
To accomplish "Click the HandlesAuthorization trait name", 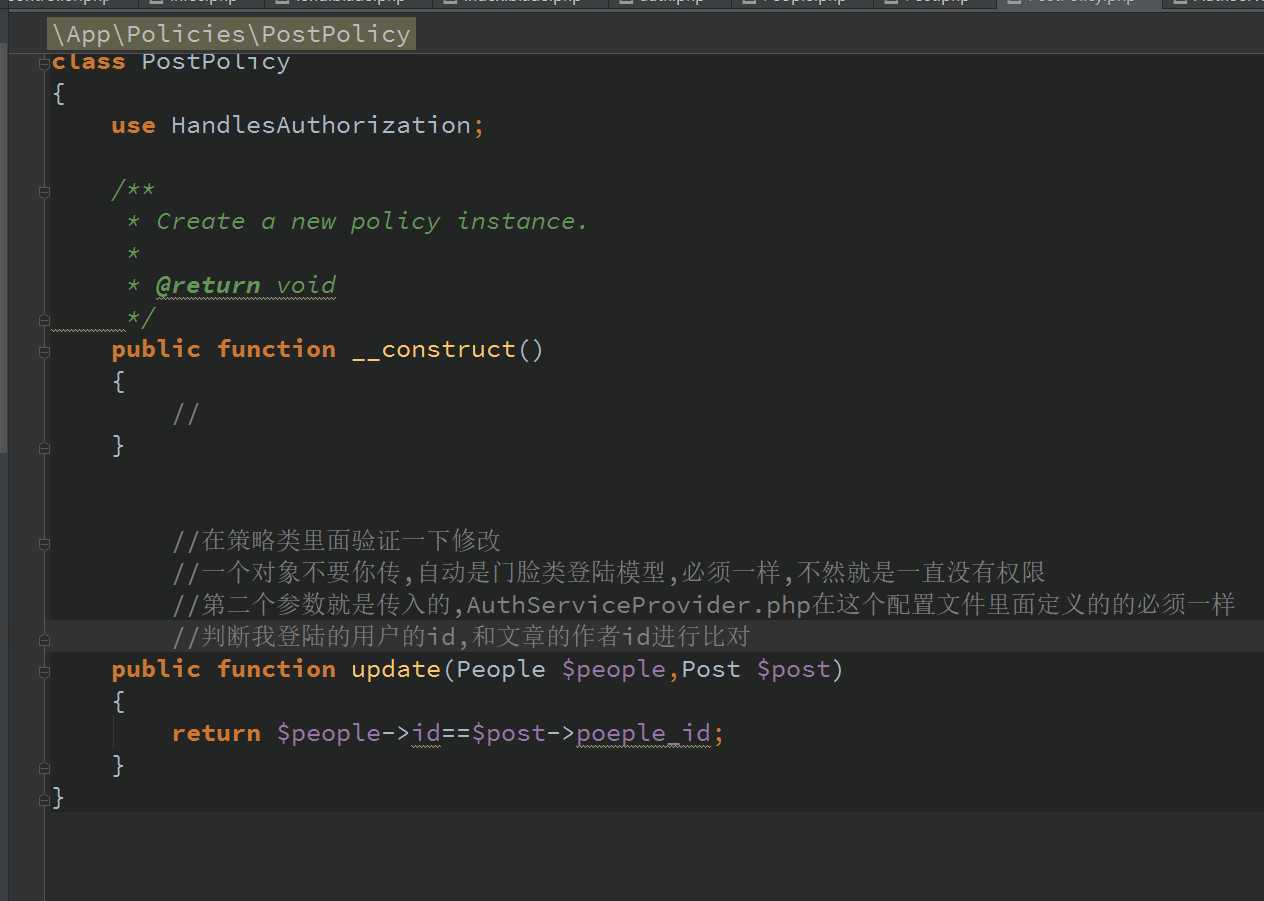I will 321,125.
